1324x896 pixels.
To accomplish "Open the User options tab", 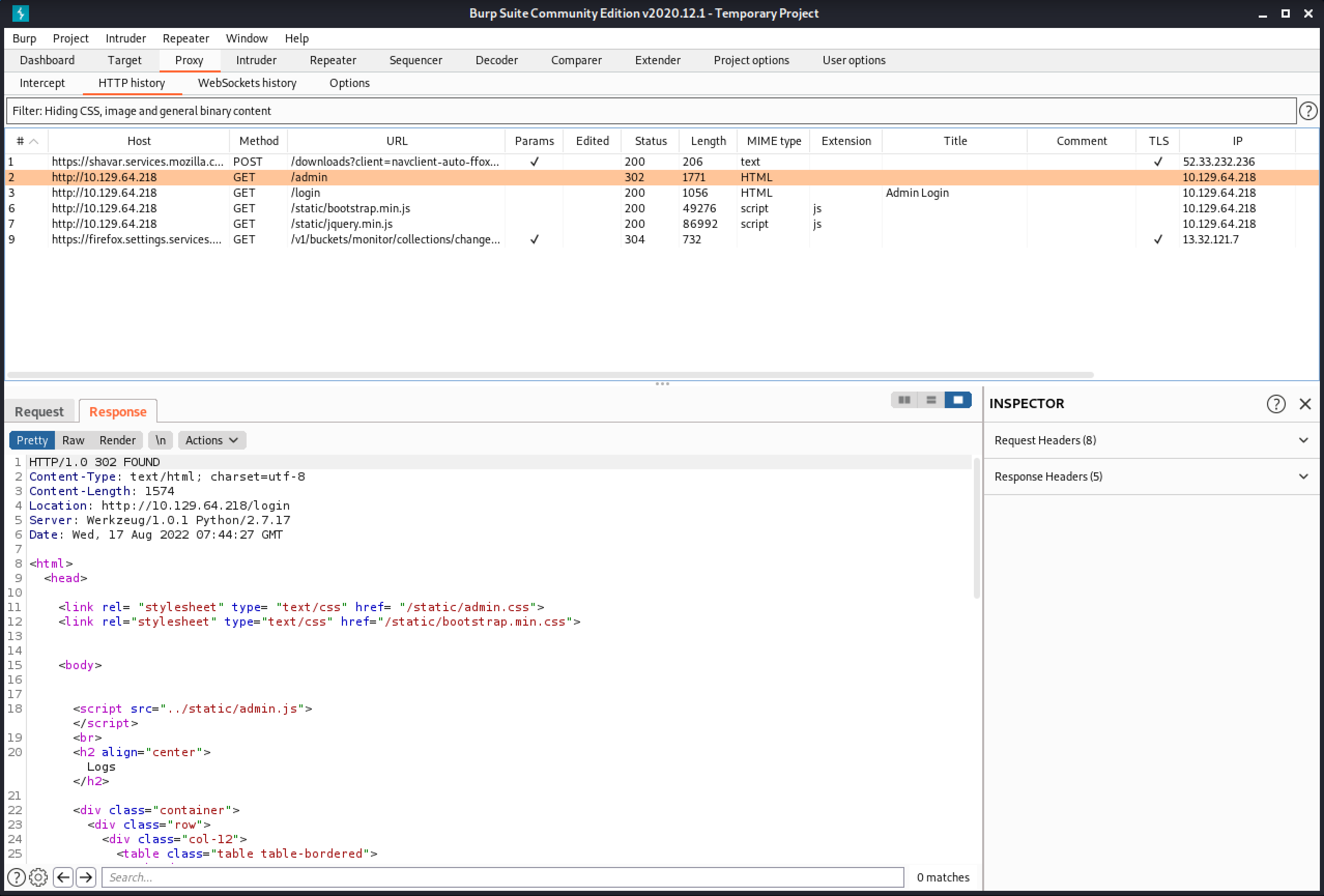I will tap(854, 61).
